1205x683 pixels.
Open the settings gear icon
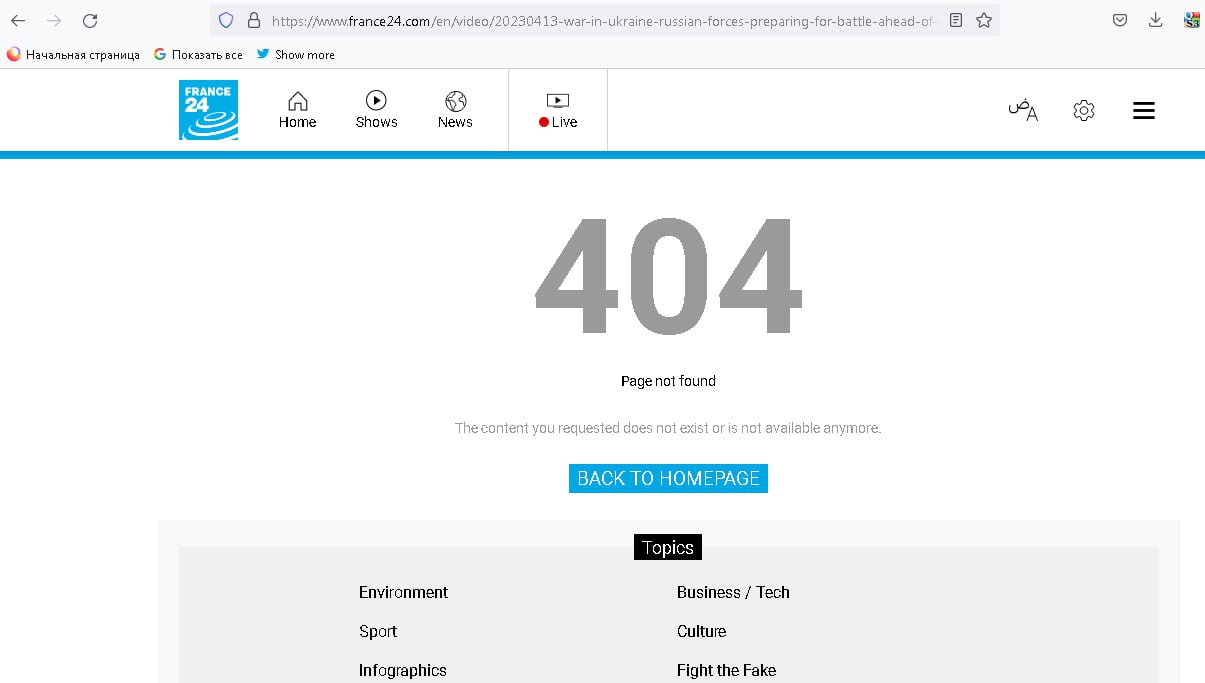[x=1084, y=110]
